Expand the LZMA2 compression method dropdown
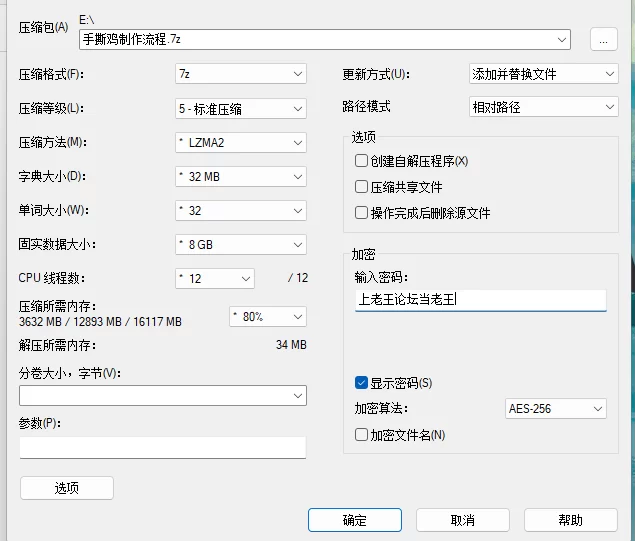 pyautogui.click(x=241, y=142)
